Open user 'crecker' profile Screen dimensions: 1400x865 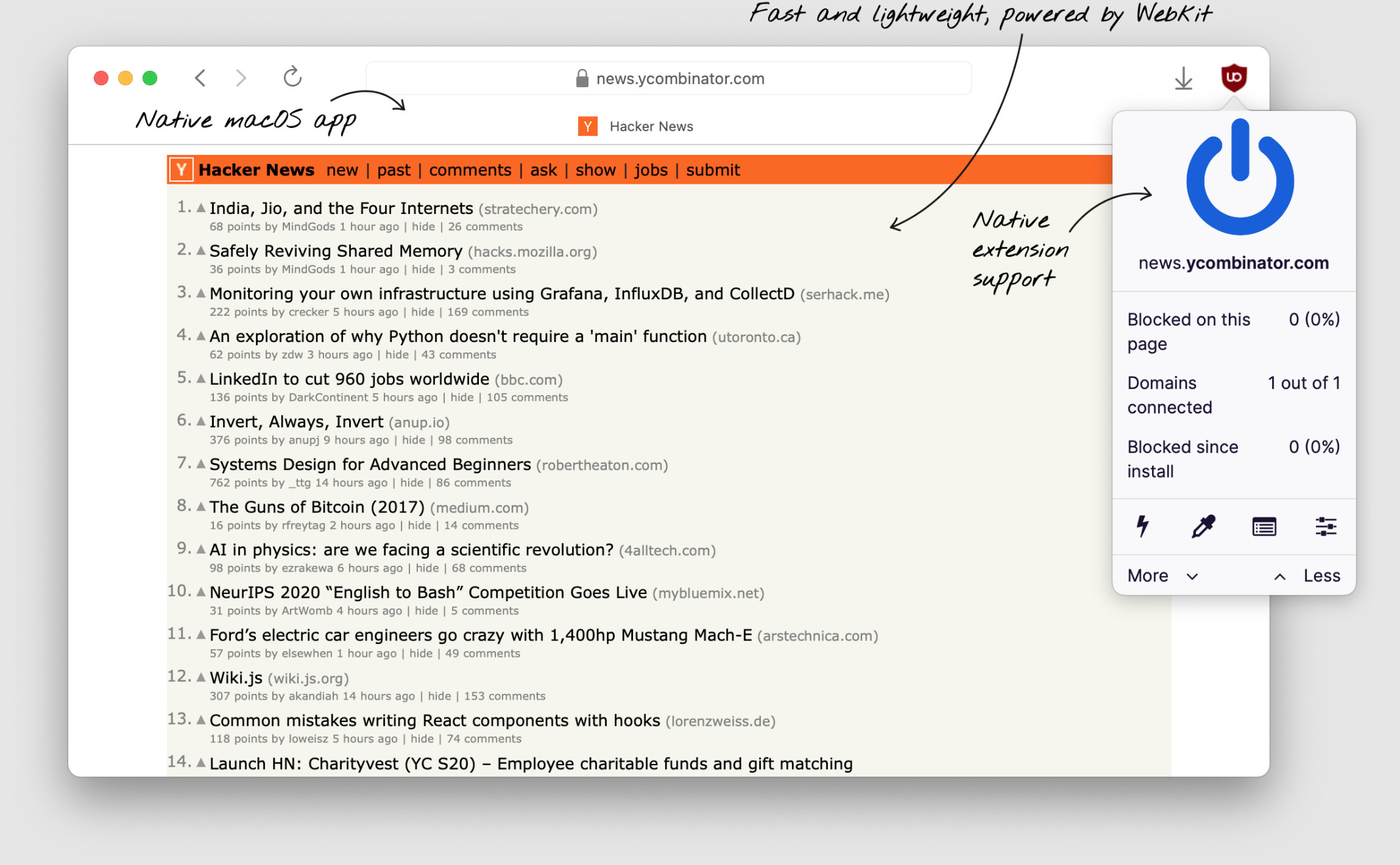click(309, 312)
